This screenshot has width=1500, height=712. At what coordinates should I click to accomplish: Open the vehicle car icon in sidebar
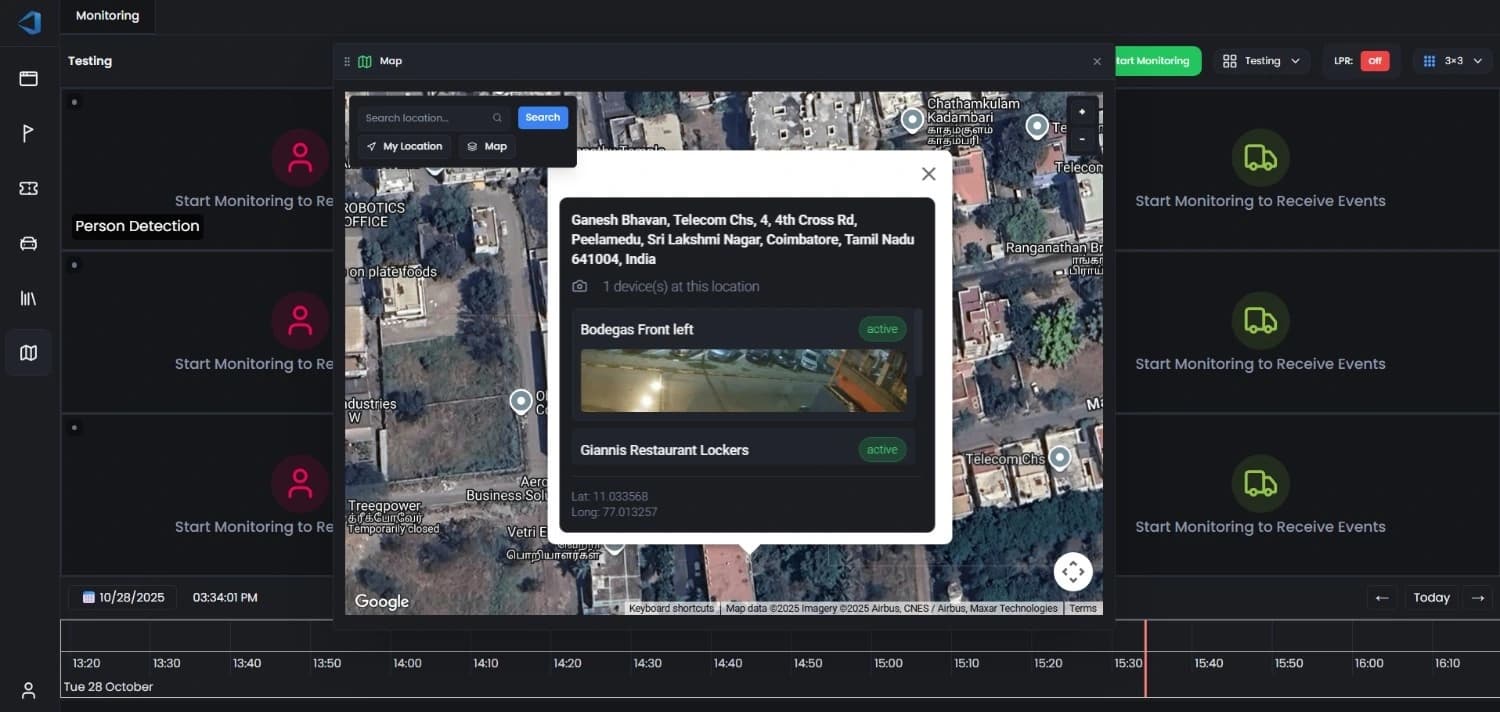coord(28,243)
